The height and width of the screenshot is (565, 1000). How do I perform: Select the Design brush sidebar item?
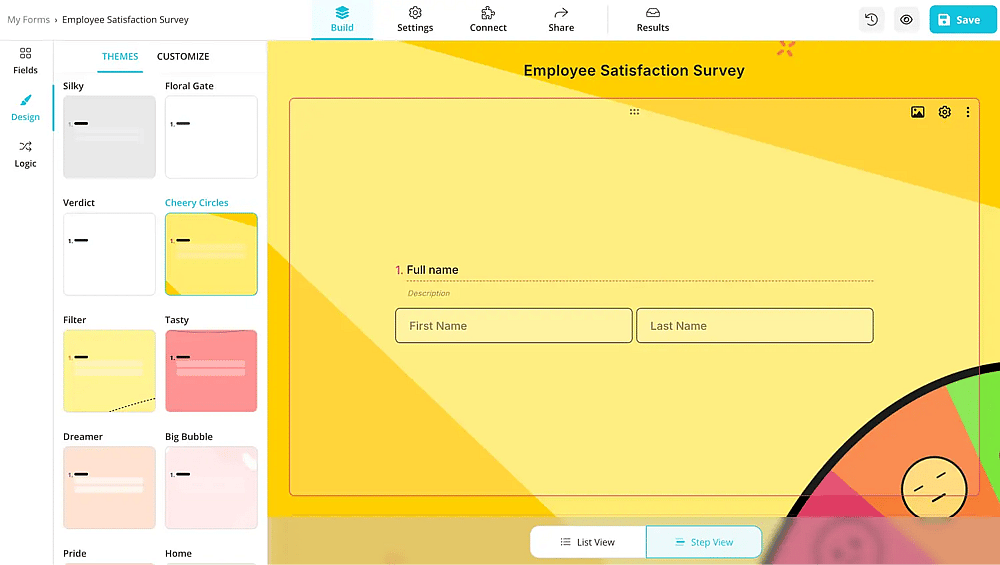(26, 108)
